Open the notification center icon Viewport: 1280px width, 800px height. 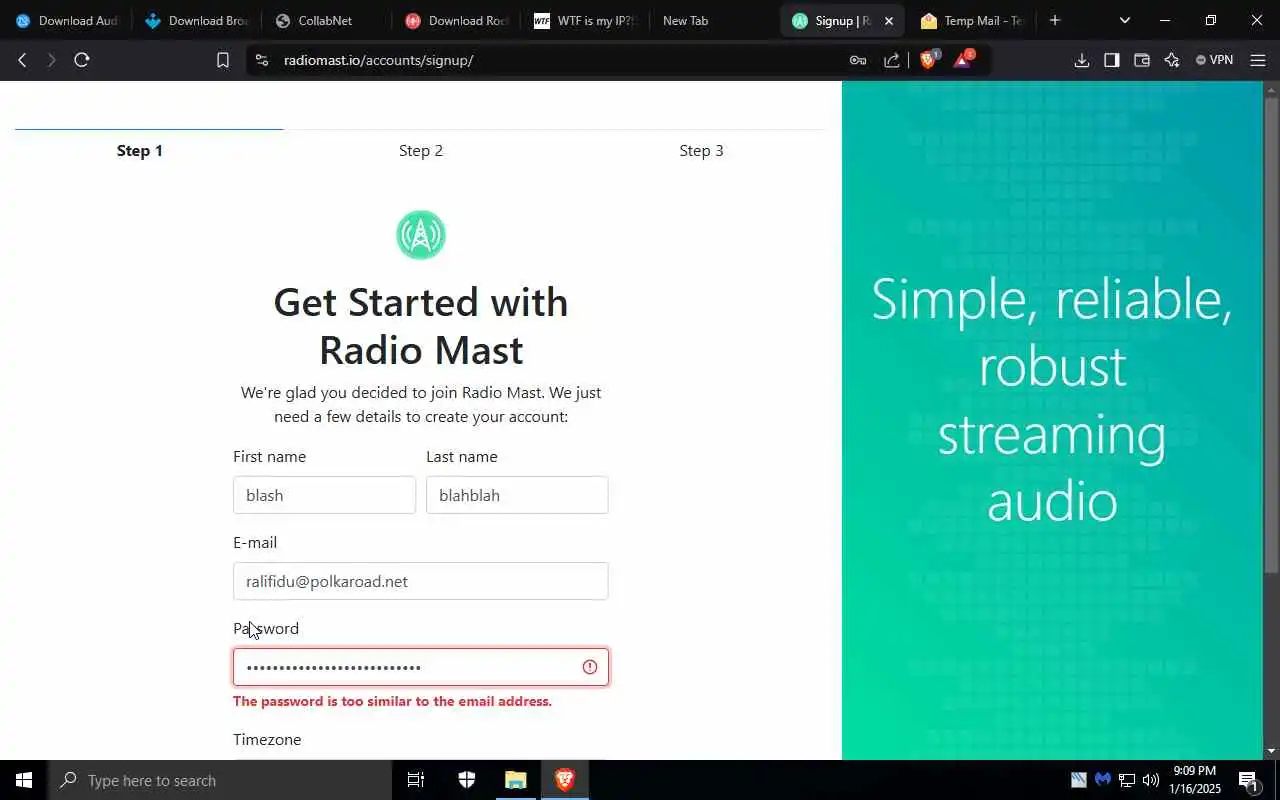1248,780
